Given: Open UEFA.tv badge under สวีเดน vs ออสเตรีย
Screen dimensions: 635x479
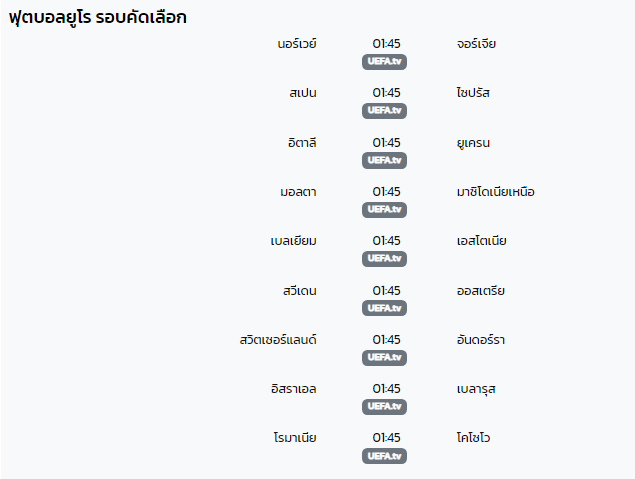Looking at the screenshot, I should (384, 308).
